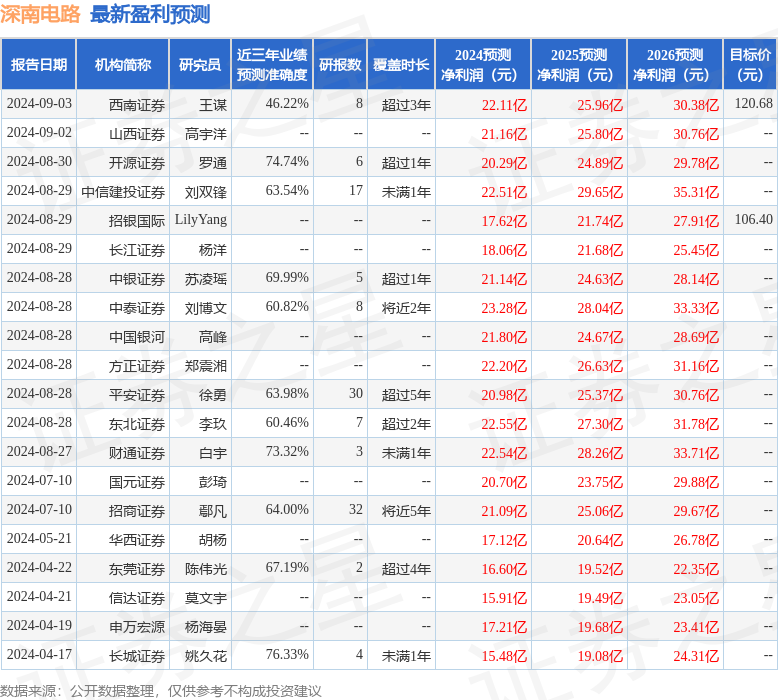This screenshot has width=778, height=700.
Task: Click the date 2024-09-02
Action: [39, 132]
